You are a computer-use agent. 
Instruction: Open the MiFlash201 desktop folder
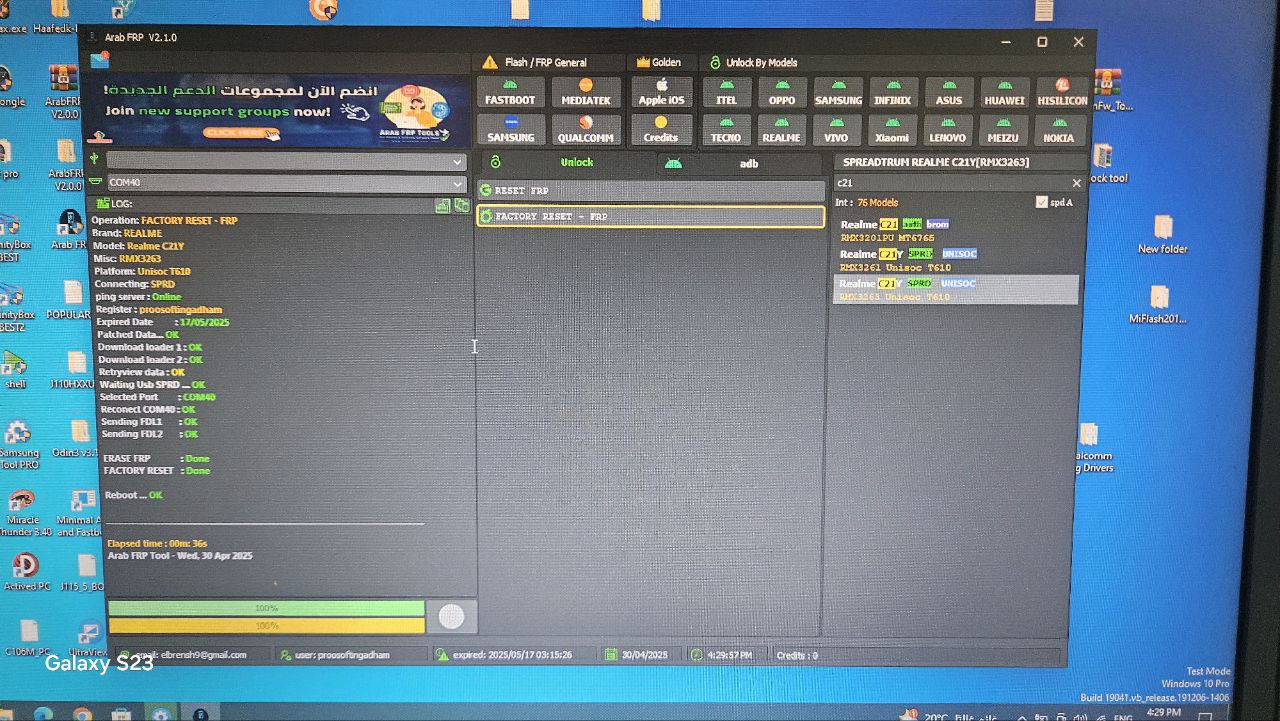pyautogui.click(x=1158, y=305)
